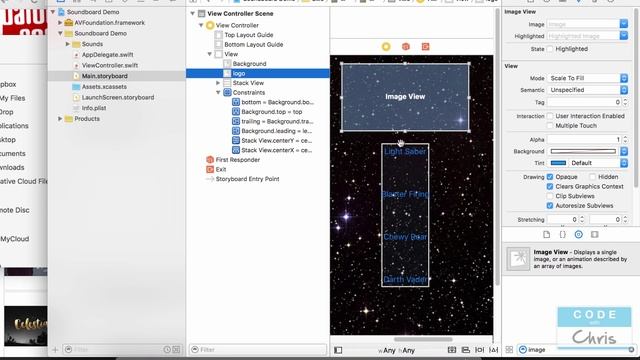The width and height of the screenshot is (640, 360).
Task: Uncheck Autoresize Subviews
Action: (x=550, y=206)
